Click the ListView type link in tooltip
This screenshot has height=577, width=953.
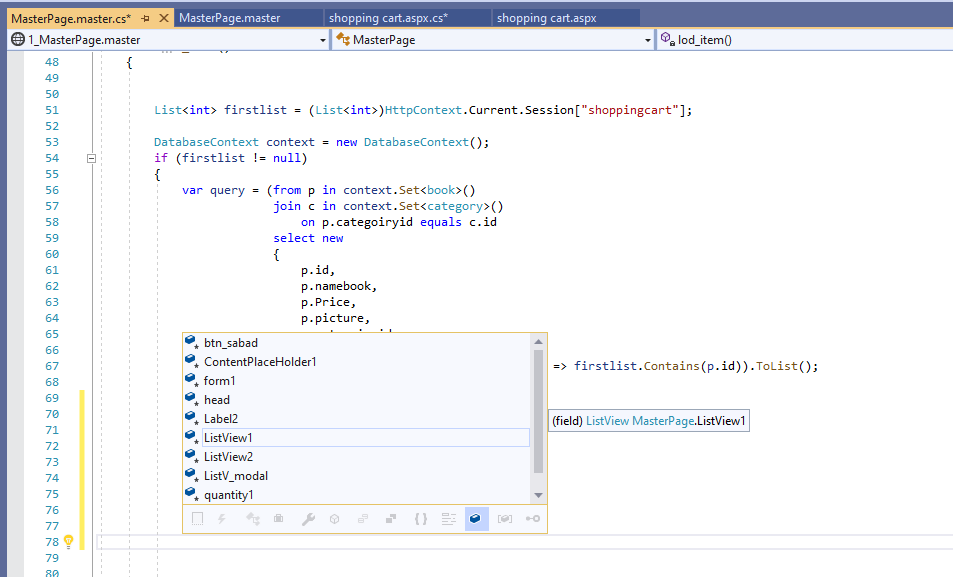[607, 421]
